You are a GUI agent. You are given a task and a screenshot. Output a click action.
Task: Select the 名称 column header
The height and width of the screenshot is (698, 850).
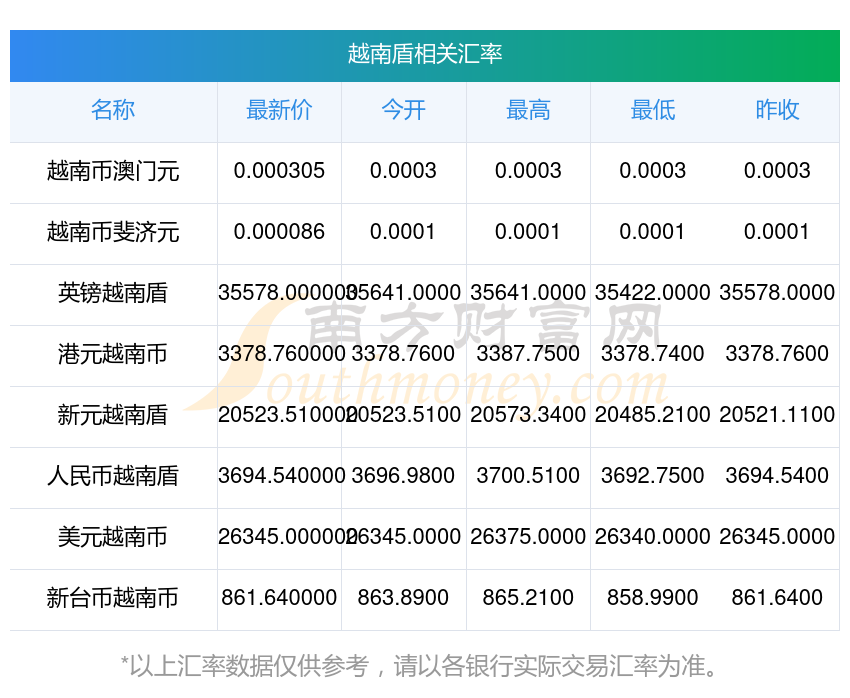point(113,110)
